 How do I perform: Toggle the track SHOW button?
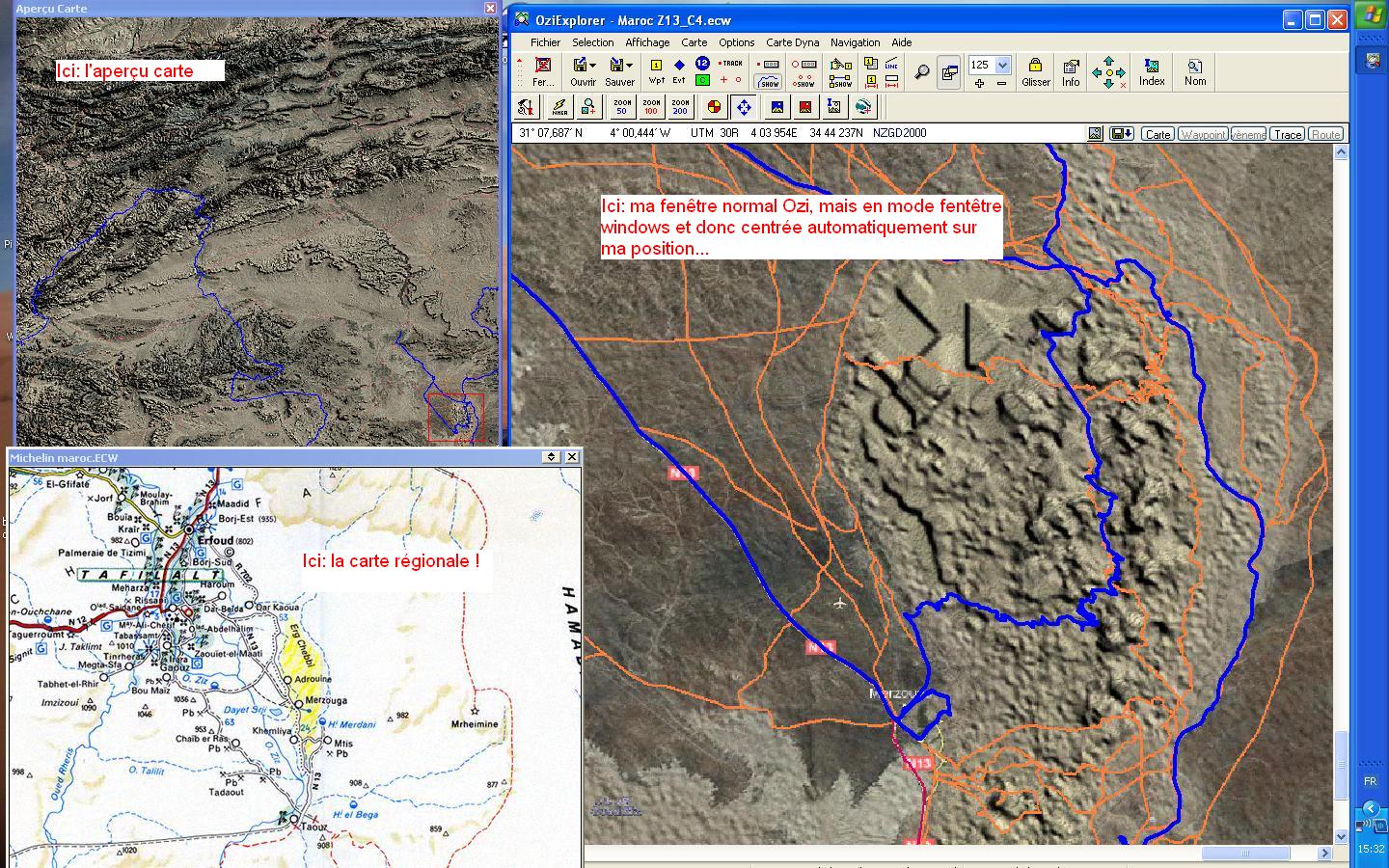pyautogui.click(x=769, y=82)
